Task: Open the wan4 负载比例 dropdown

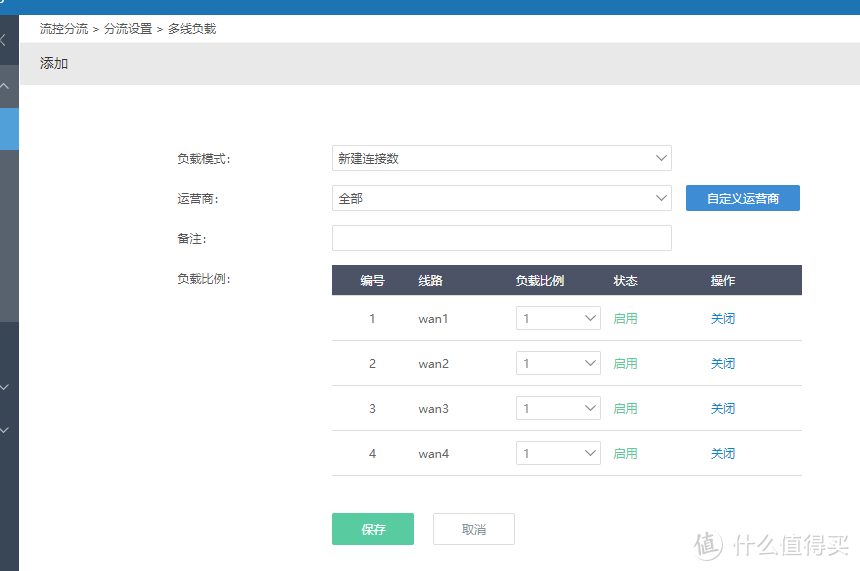Action: (558, 454)
